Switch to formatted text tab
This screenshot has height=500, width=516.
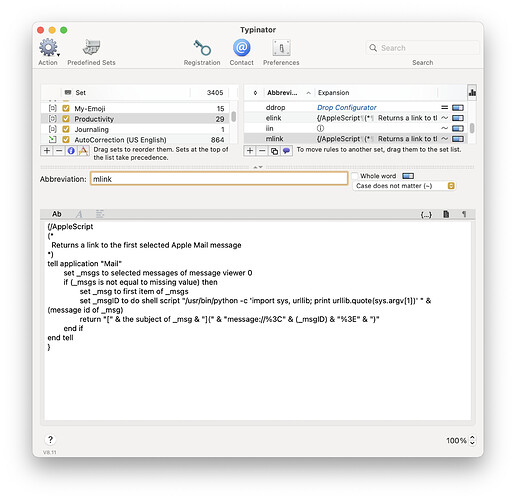[x=79, y=214]
